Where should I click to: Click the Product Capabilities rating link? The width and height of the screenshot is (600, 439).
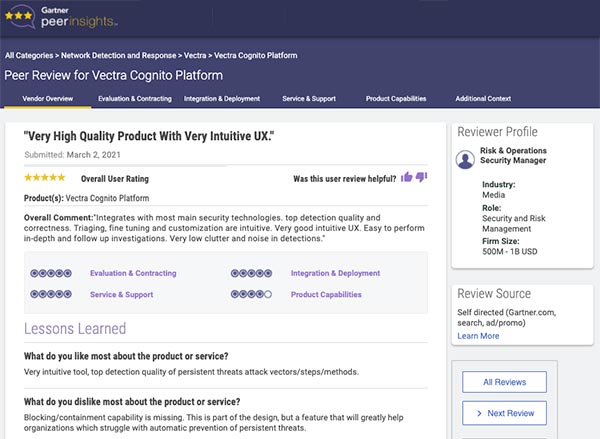(x=326, y=295)
